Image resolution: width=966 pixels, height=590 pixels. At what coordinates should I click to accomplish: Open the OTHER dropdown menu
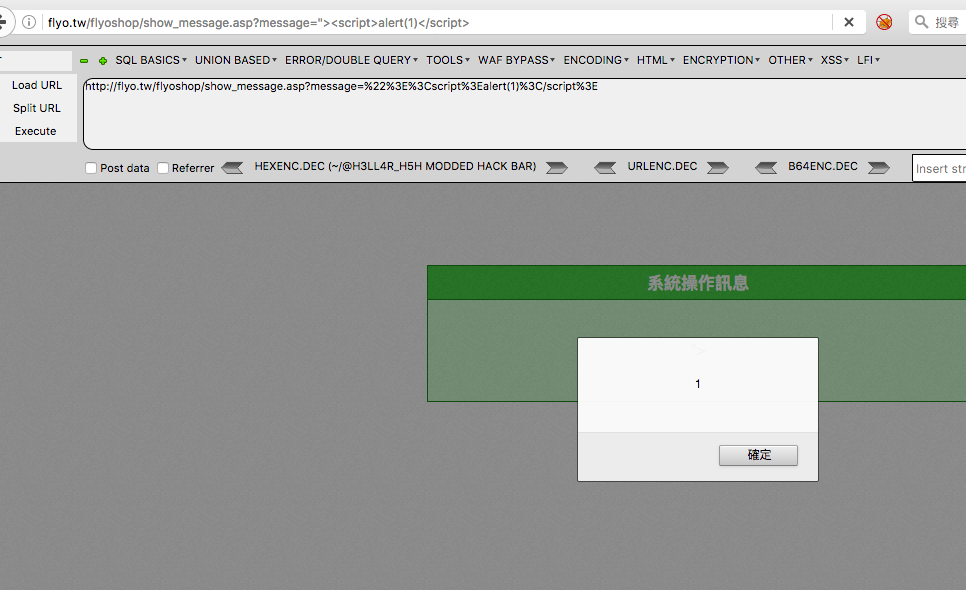pyautogui.click(x=790, y=60)
